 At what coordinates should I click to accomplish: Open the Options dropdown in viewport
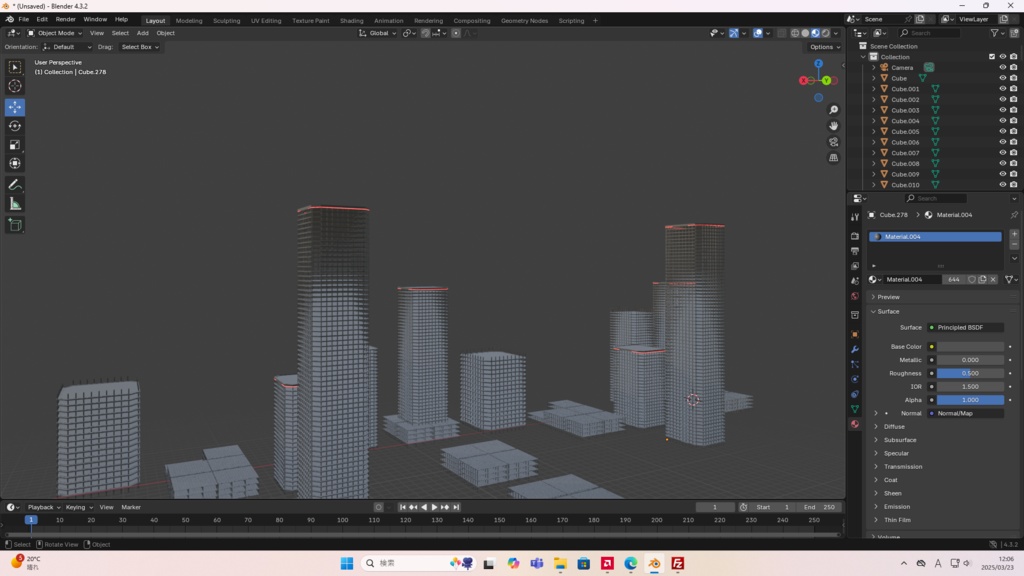(825, 47)
